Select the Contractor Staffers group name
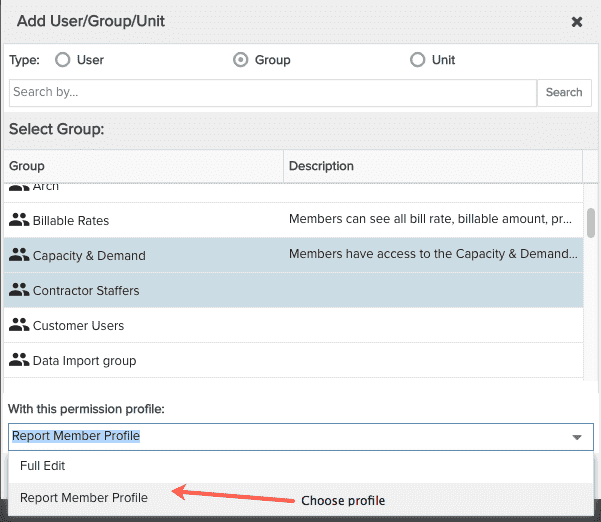This screenshot has width=601, height=522. [86, 291]
